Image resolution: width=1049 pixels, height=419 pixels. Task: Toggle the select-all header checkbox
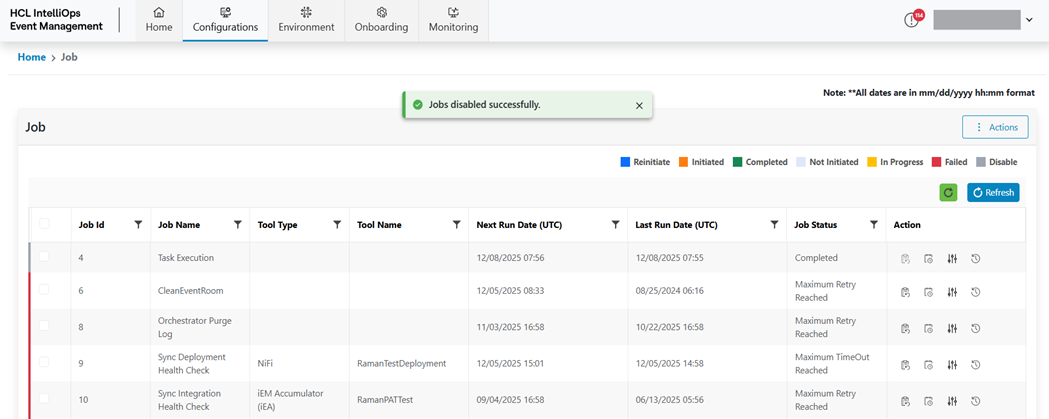pos(44,225)
